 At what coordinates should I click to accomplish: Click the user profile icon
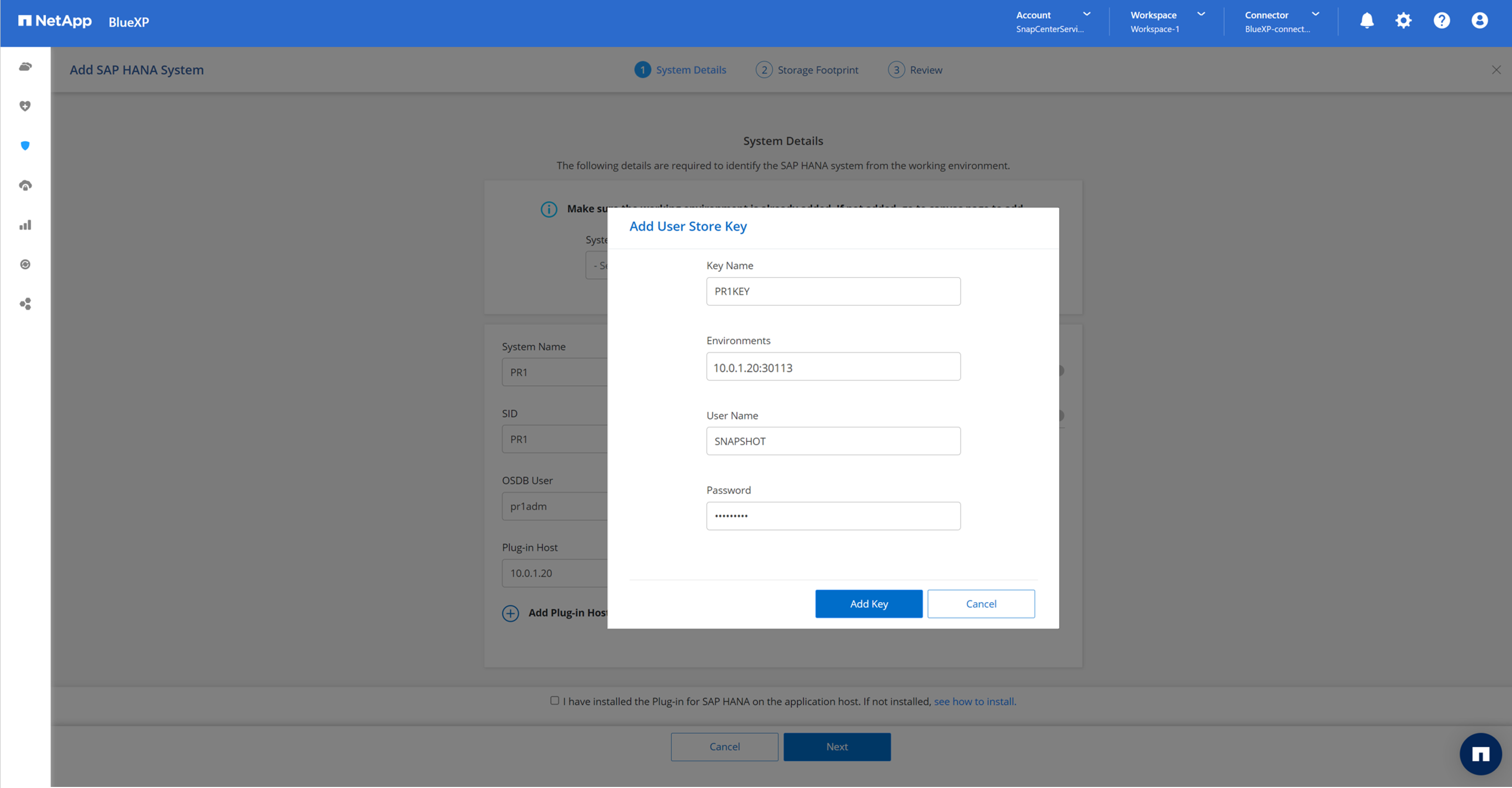click(x=1479, y=21)
